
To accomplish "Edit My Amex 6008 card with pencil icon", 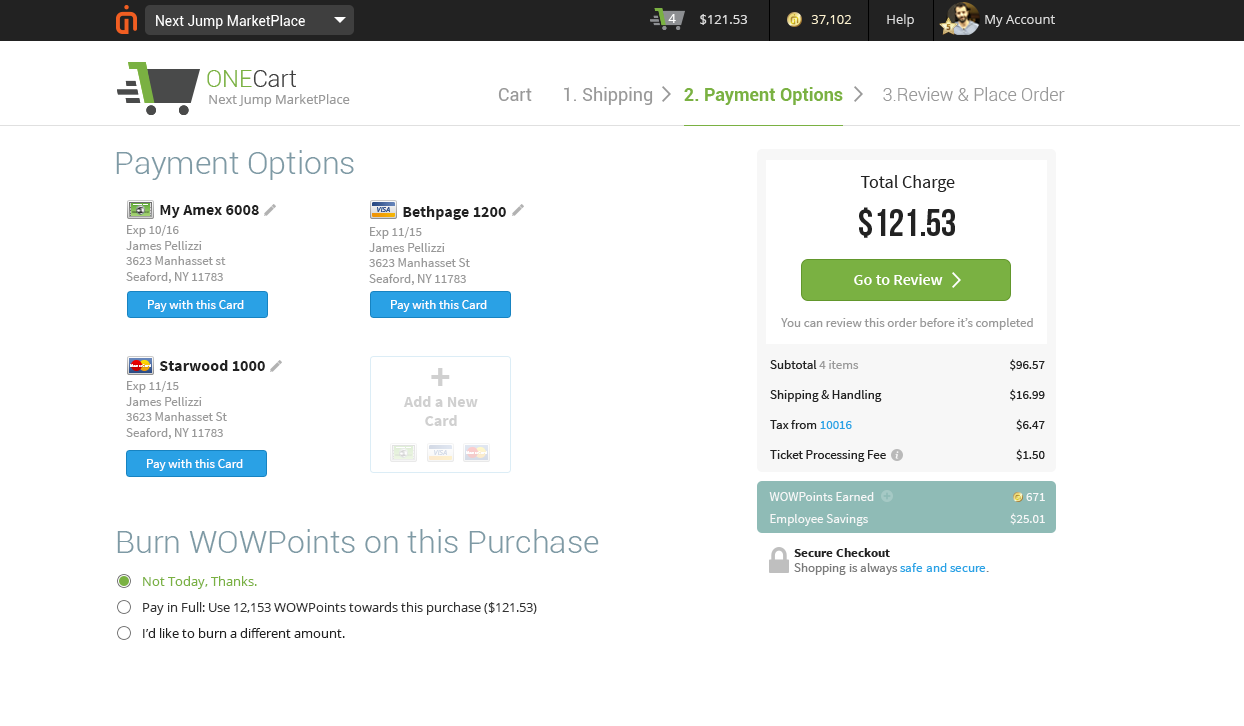I will pyautogui.click(x=270, y=210).
